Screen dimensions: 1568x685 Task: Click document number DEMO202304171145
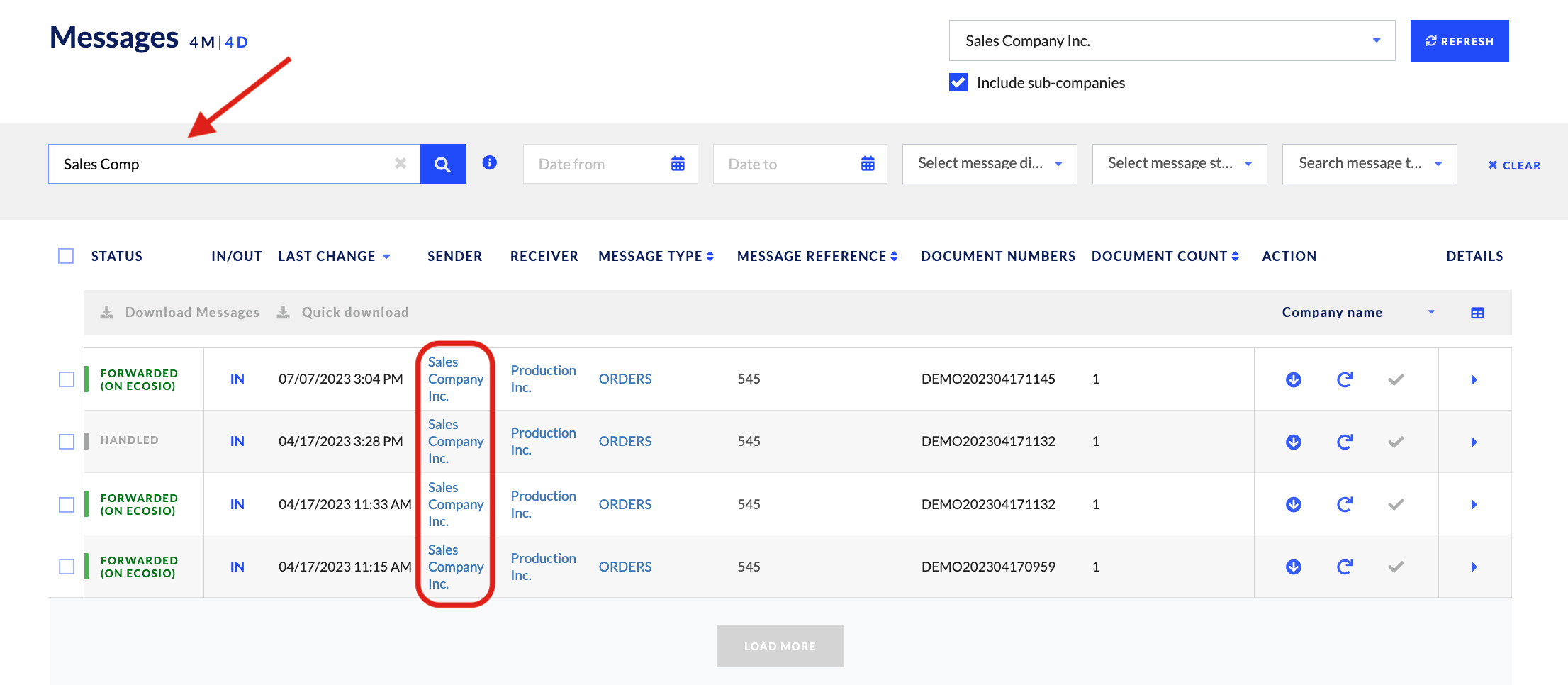988,379
